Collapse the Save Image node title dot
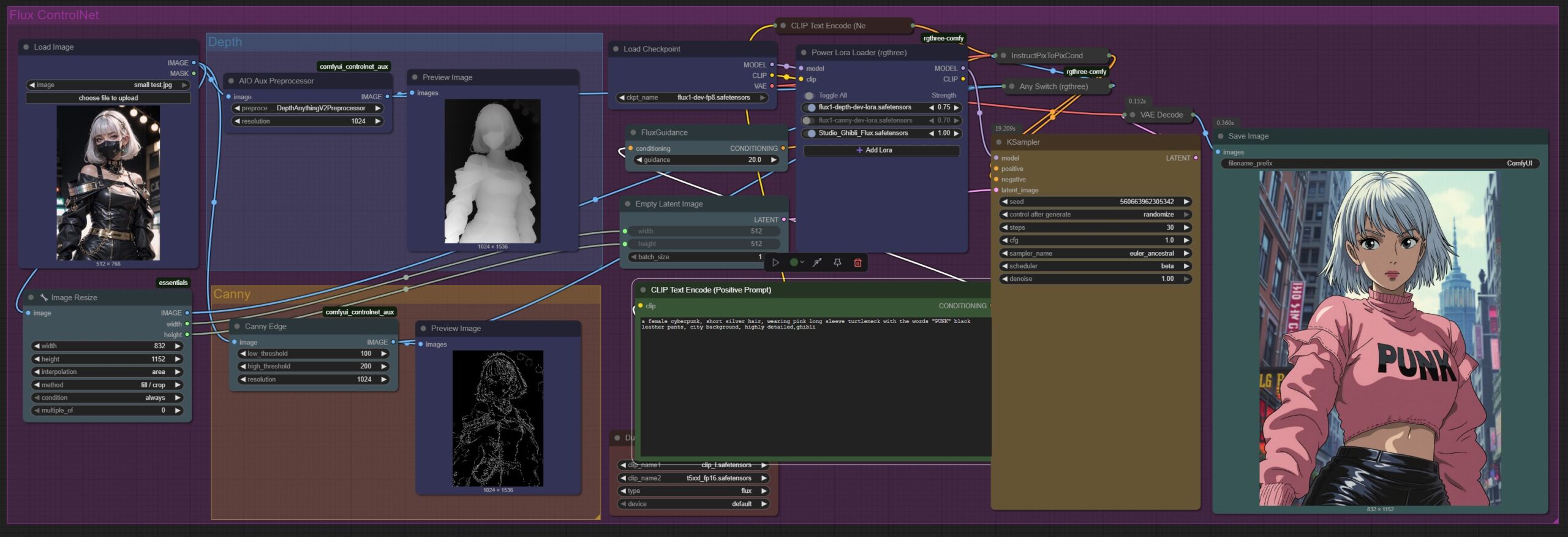The image size is (1568, 537). point(1221,136)
